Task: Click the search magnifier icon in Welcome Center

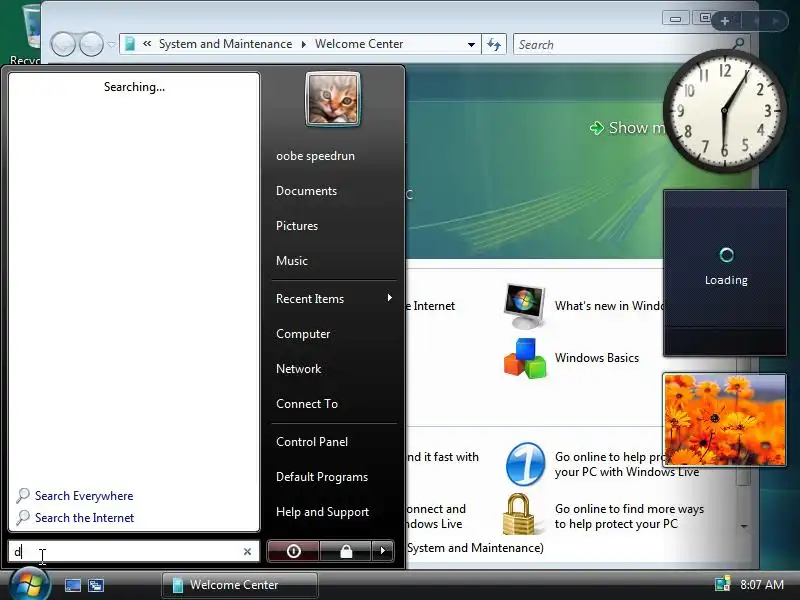Action: click(x=739, y=44)
